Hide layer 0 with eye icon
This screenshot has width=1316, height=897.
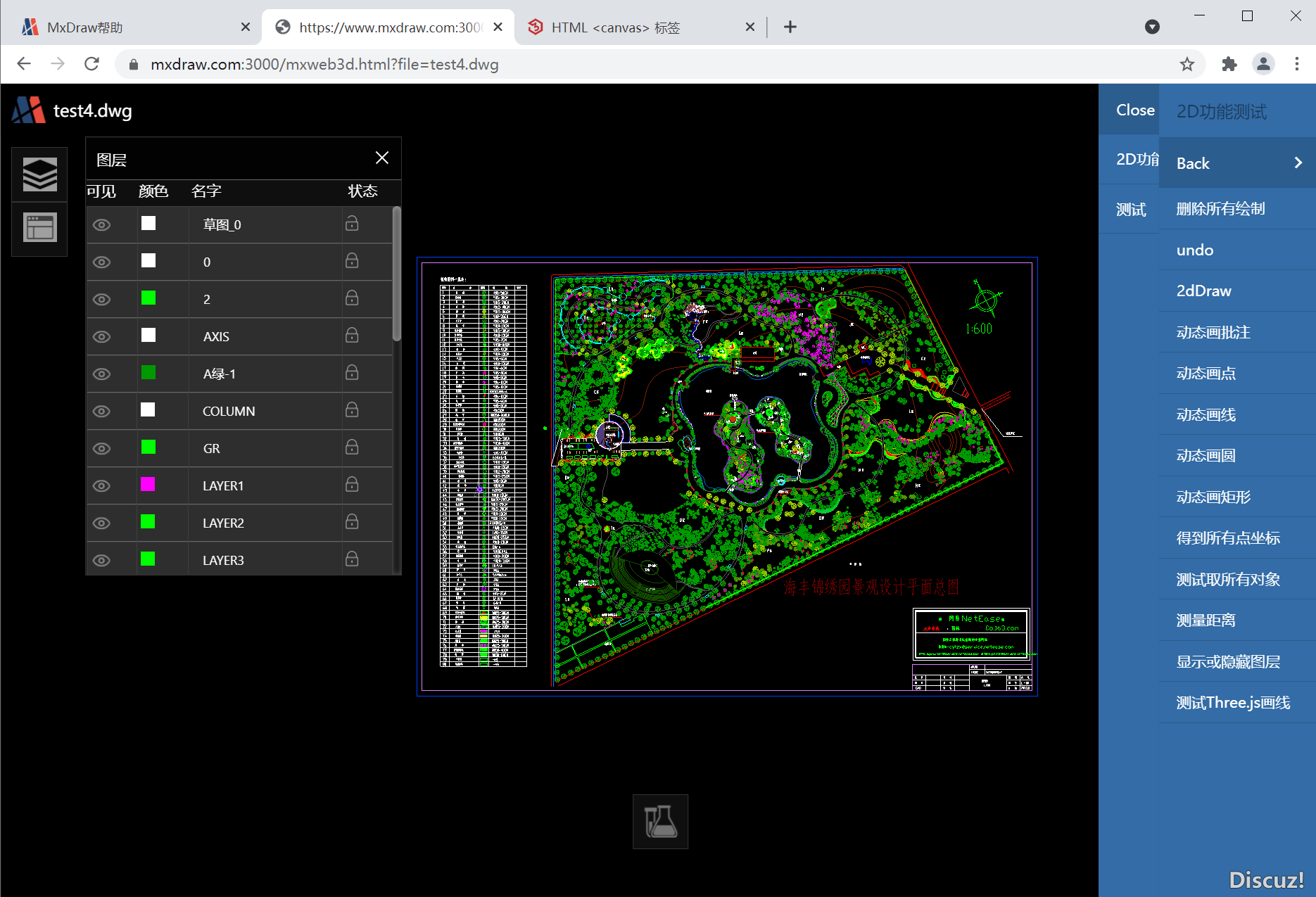pyautogui.click(x=102, y=262)
